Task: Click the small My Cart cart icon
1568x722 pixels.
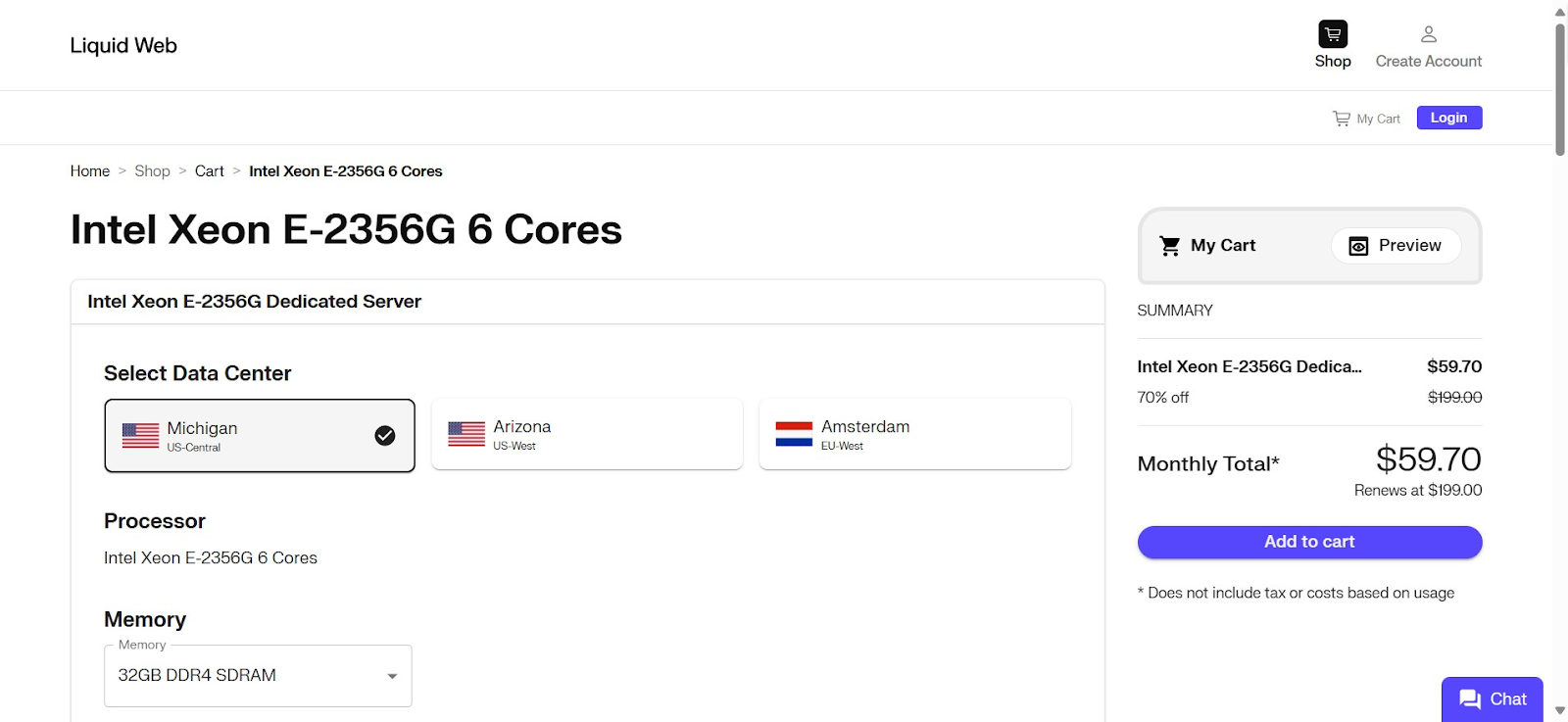Action: [x=1342, y=119]
